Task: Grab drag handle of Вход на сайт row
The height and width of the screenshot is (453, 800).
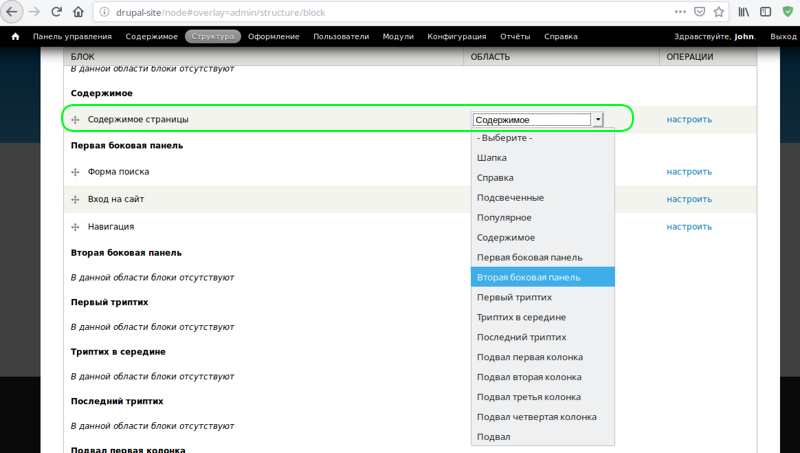Action: (x=76, y=199)
